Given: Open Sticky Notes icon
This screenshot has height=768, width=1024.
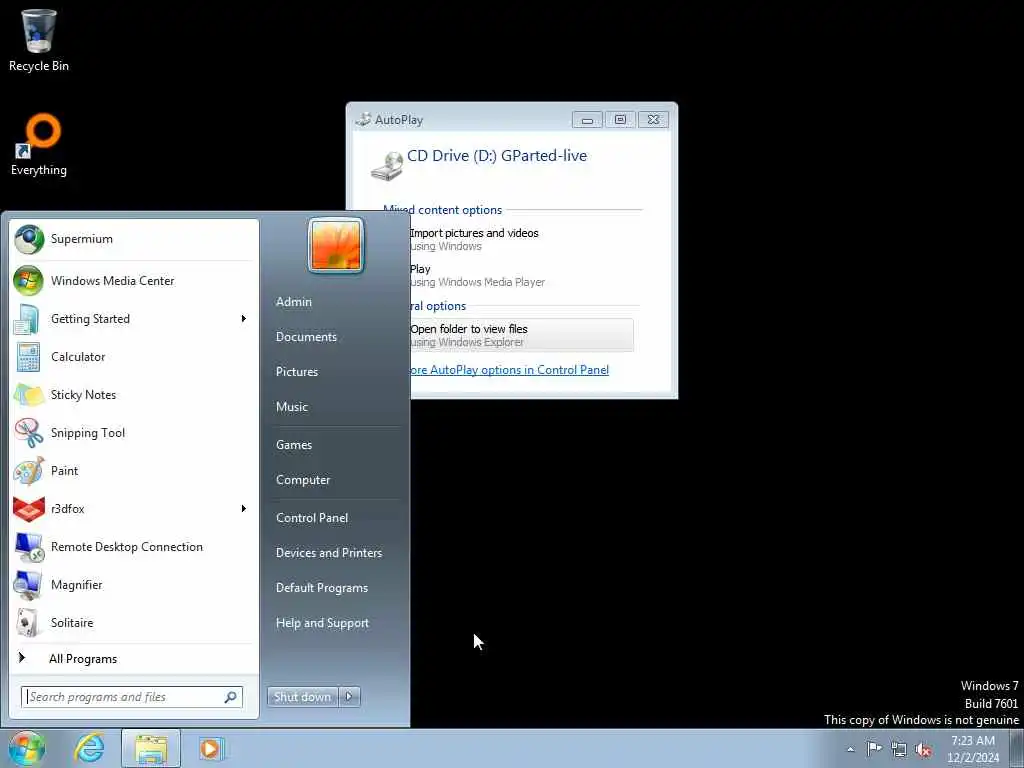Looking at the screenshot, I should (x=29, y=395).
